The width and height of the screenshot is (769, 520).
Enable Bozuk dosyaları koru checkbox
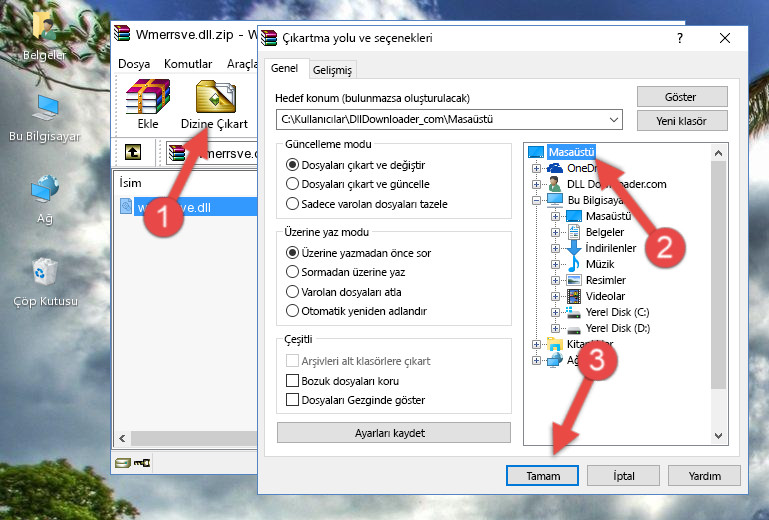292,381
